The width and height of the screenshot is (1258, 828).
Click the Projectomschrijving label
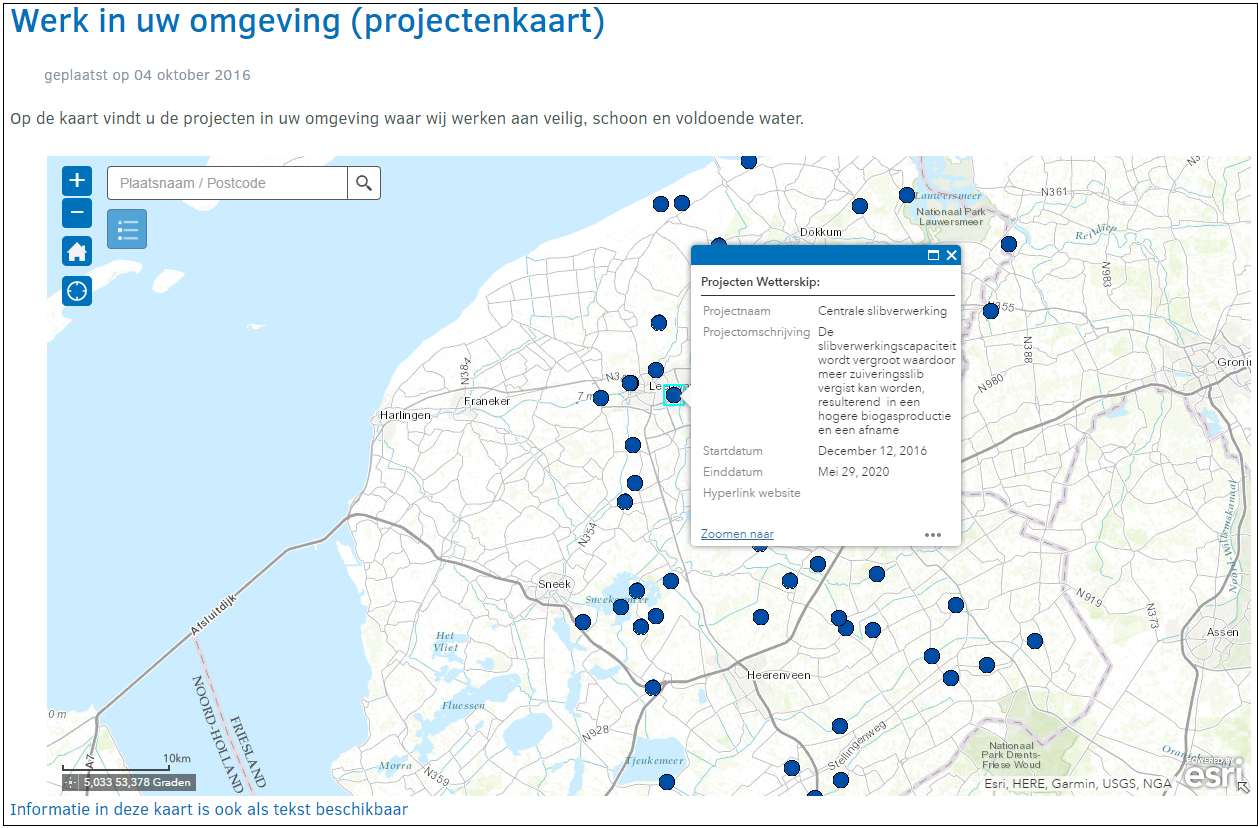(756, 332)
